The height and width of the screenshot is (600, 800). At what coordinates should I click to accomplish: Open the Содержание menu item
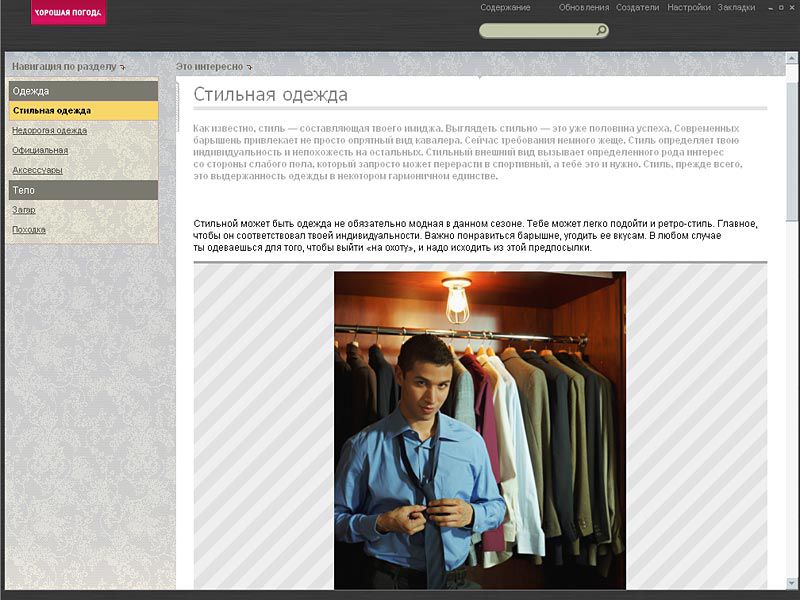505,8
